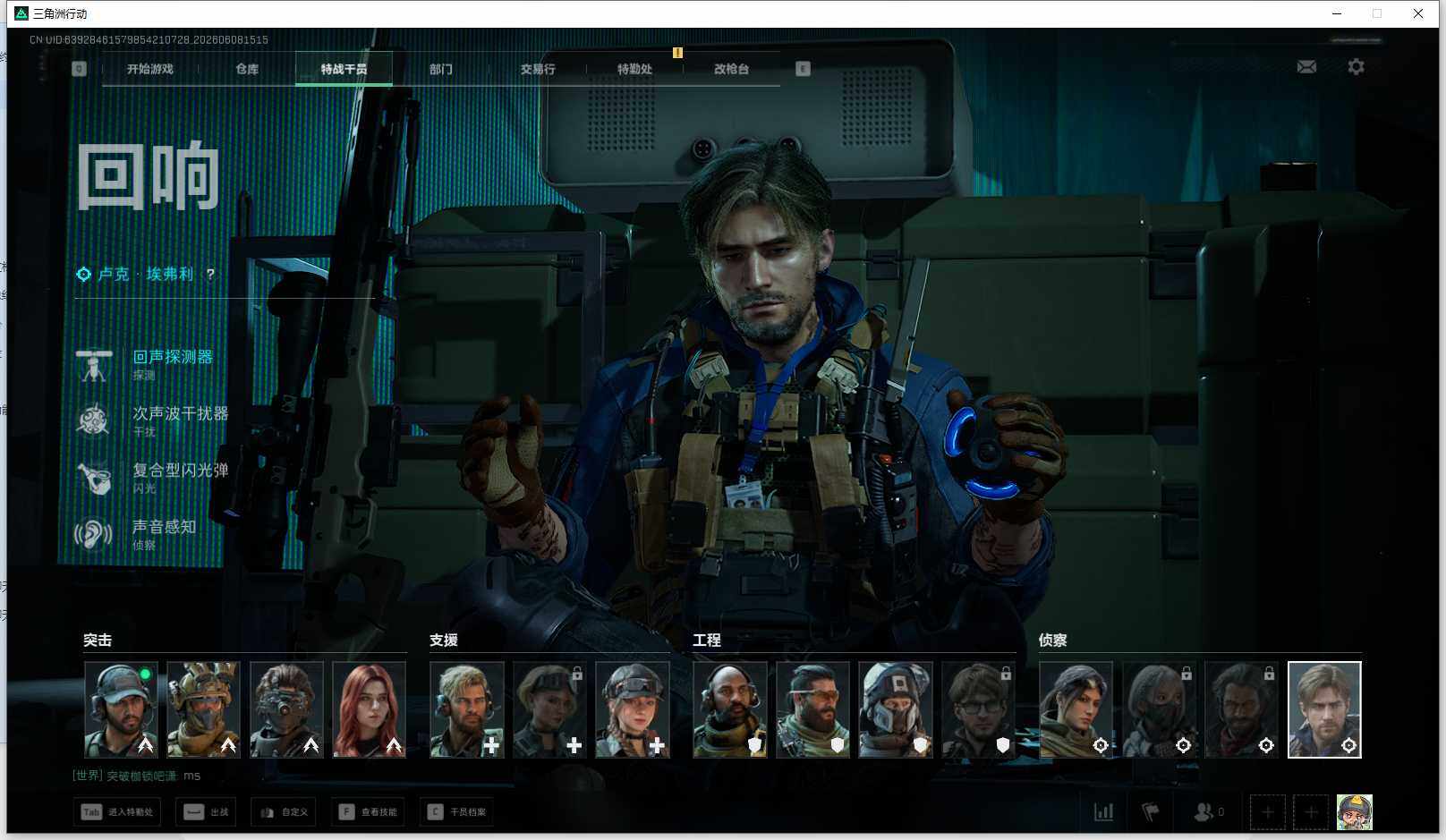1446x840 pixels.
Task: Open the 自定义 customize button
Action: [284, 811]
